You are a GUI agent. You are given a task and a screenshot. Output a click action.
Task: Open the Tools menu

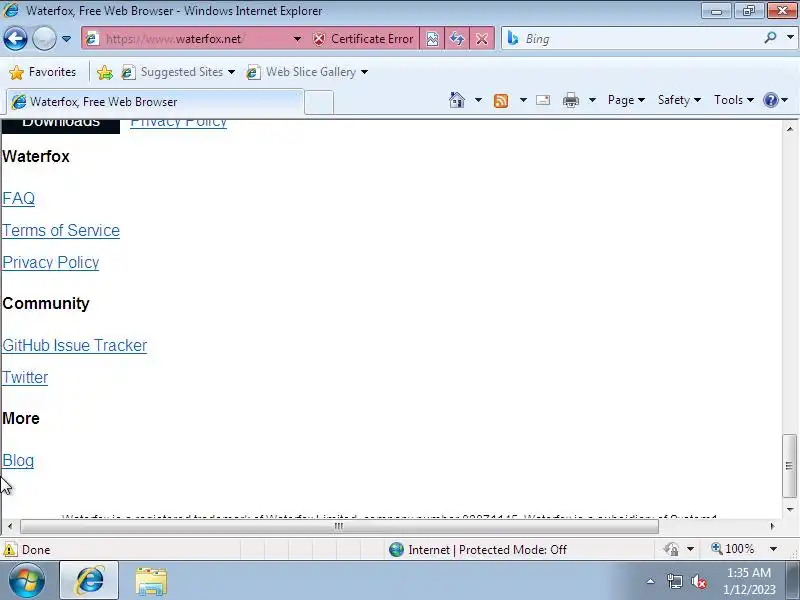[734, 100]
